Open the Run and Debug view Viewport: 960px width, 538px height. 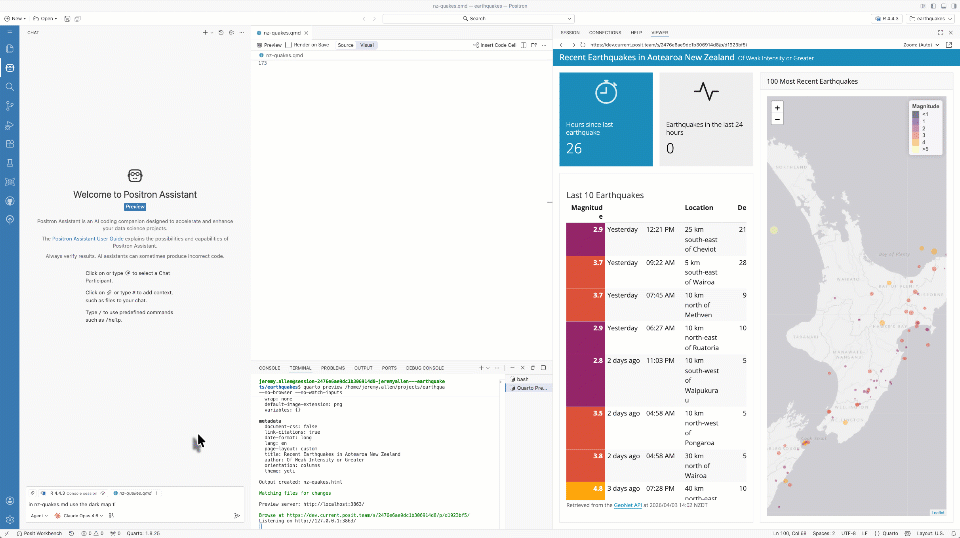point(10,124)
